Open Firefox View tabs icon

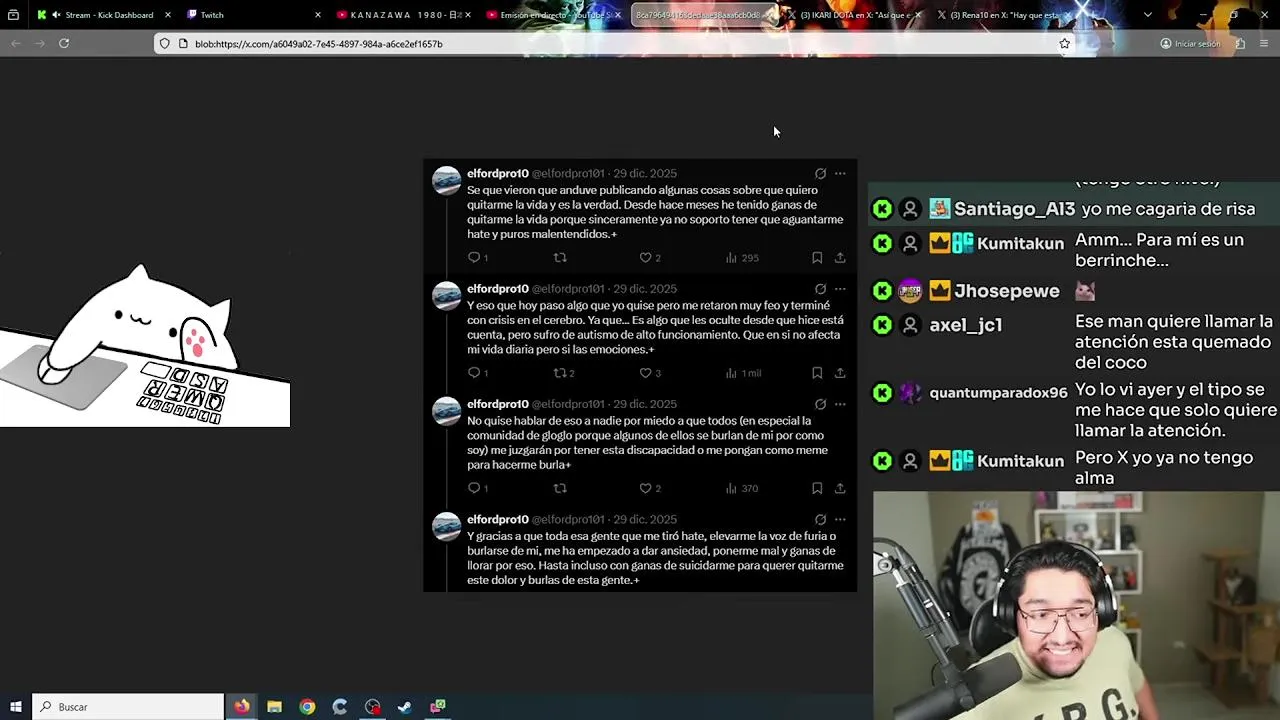point(13,15)
